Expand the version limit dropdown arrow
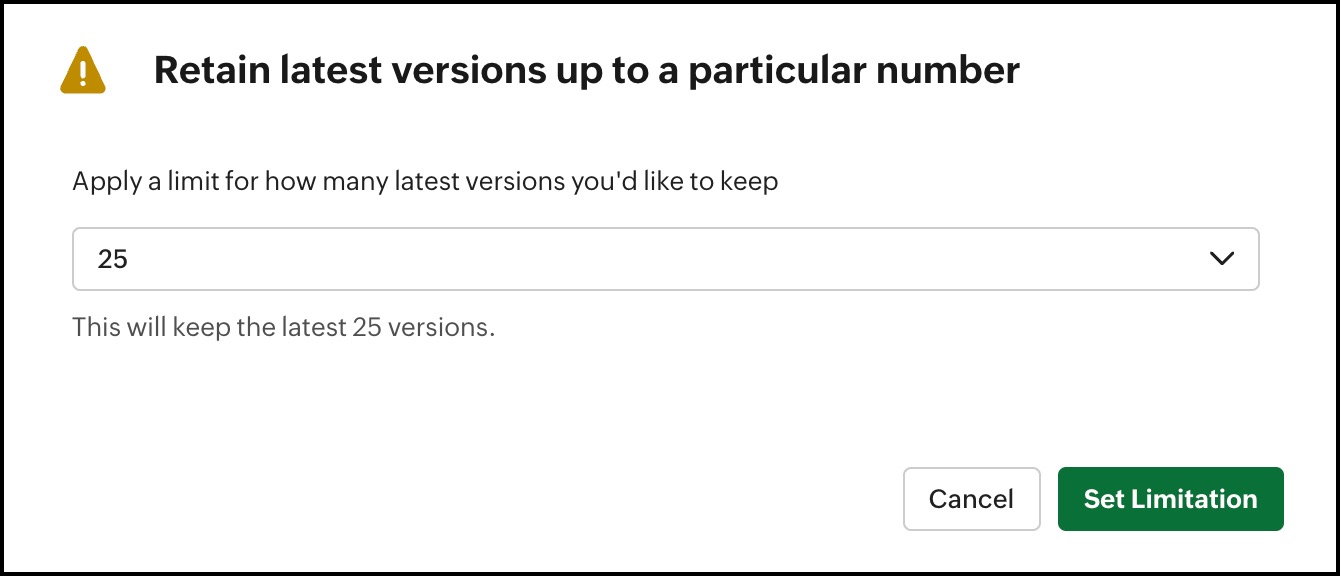The height and width of the screenshot is (576, 1340). coord(1221,259)
